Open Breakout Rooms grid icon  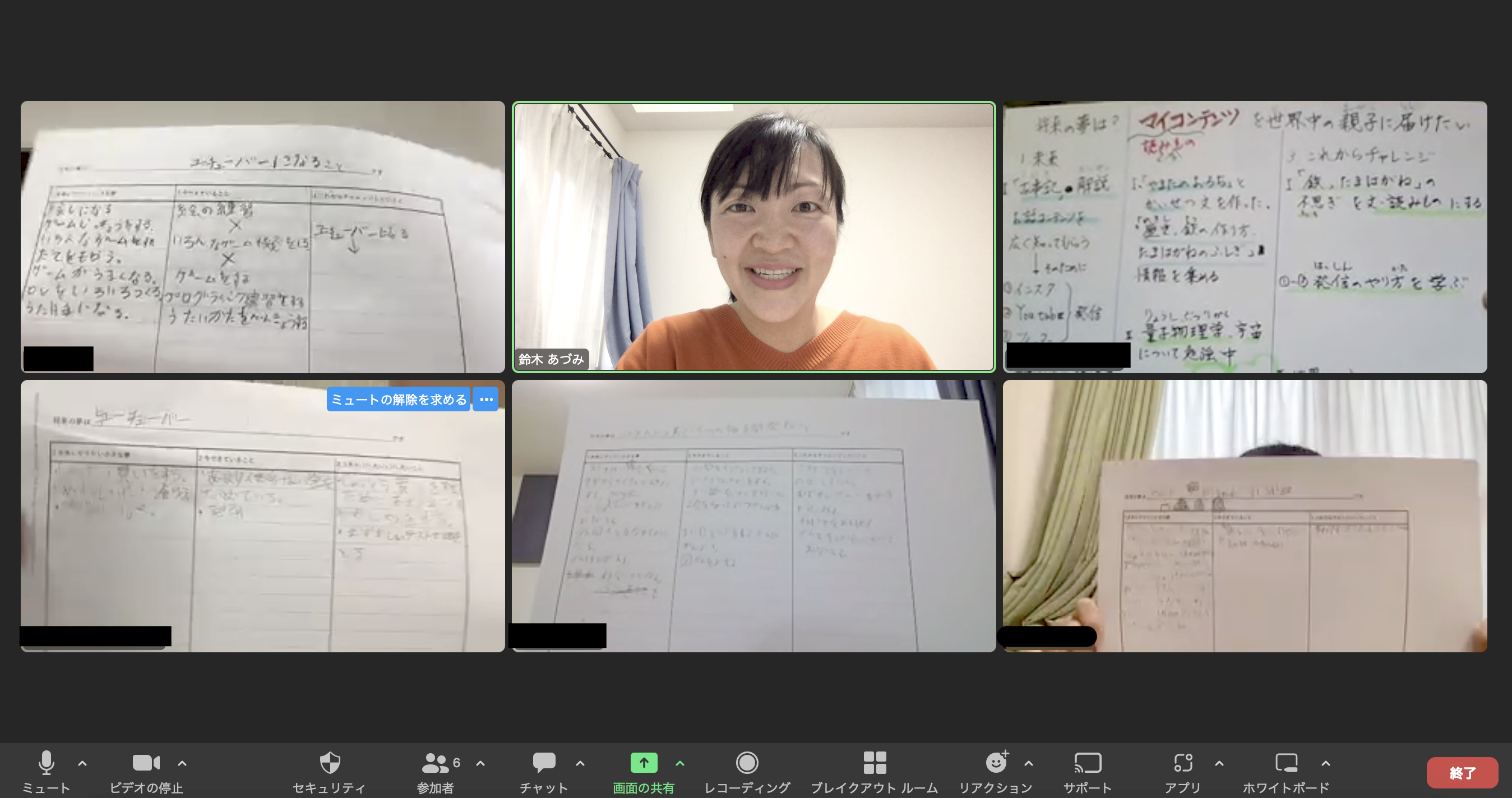coord(874,763)
